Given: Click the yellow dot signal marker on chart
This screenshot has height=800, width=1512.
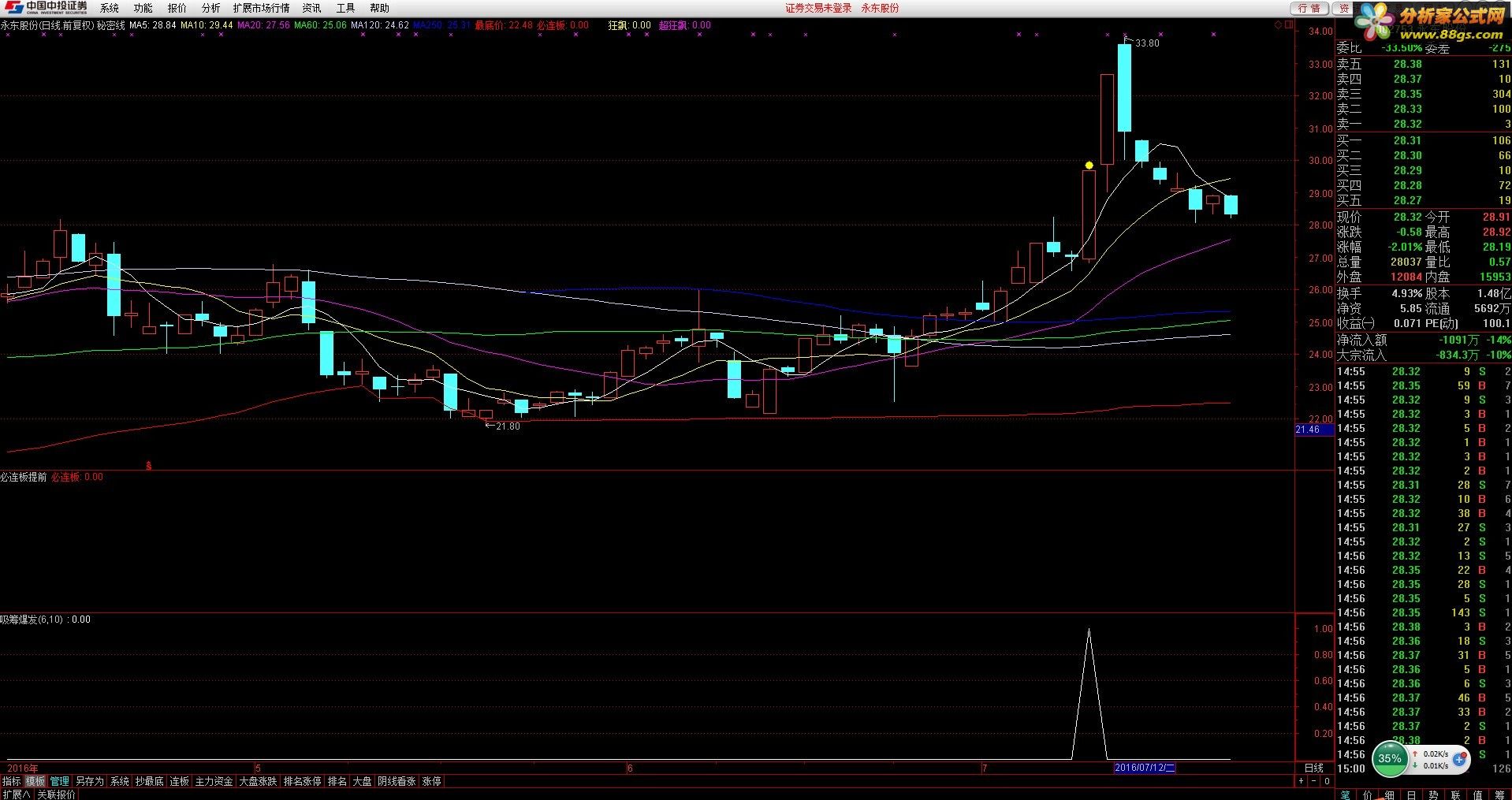Looking at the screenshot, I should point(1089,166).
